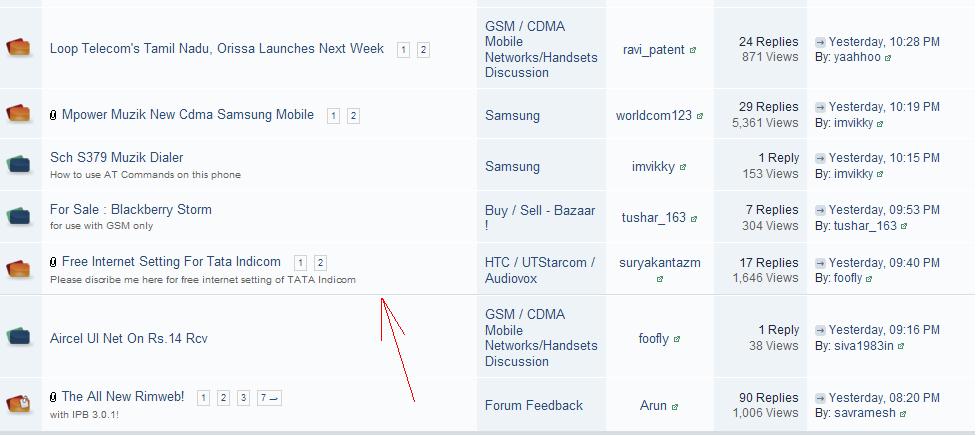Viewport: 977px width, 436px height.
Task: Go to page 7 of The All New Rimweb
Action: (x=269, y=398)
